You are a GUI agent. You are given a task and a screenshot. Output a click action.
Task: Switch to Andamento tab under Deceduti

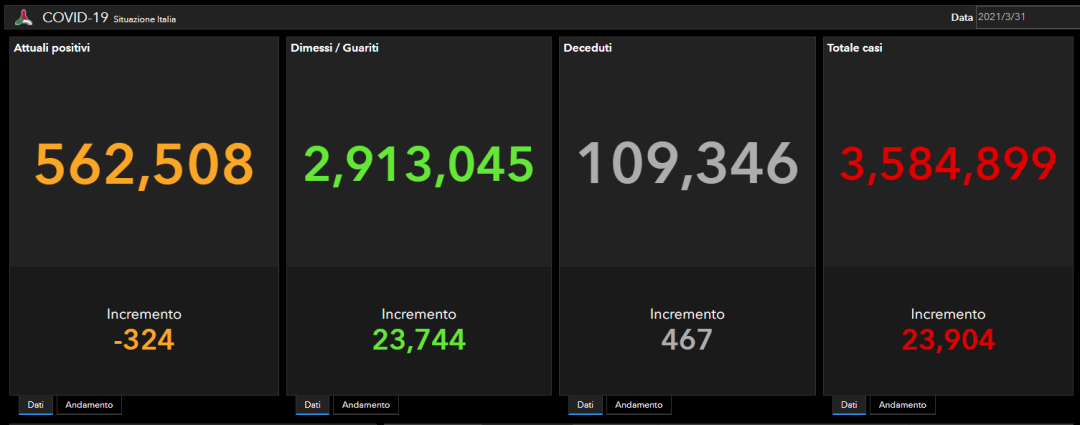pyautogui.click(x=638, y=405)
